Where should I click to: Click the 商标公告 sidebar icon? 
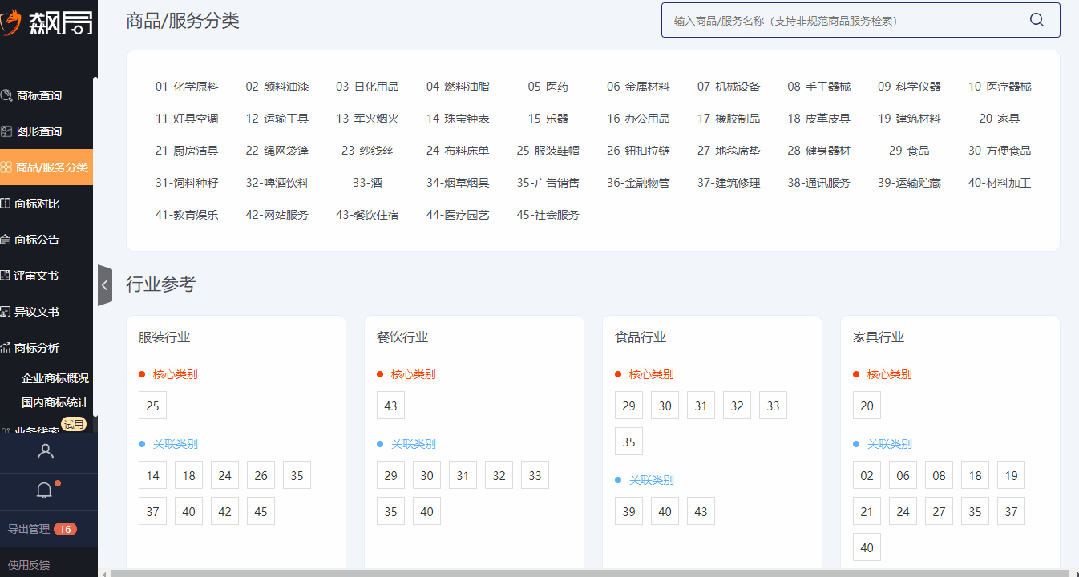coord(6,240)
